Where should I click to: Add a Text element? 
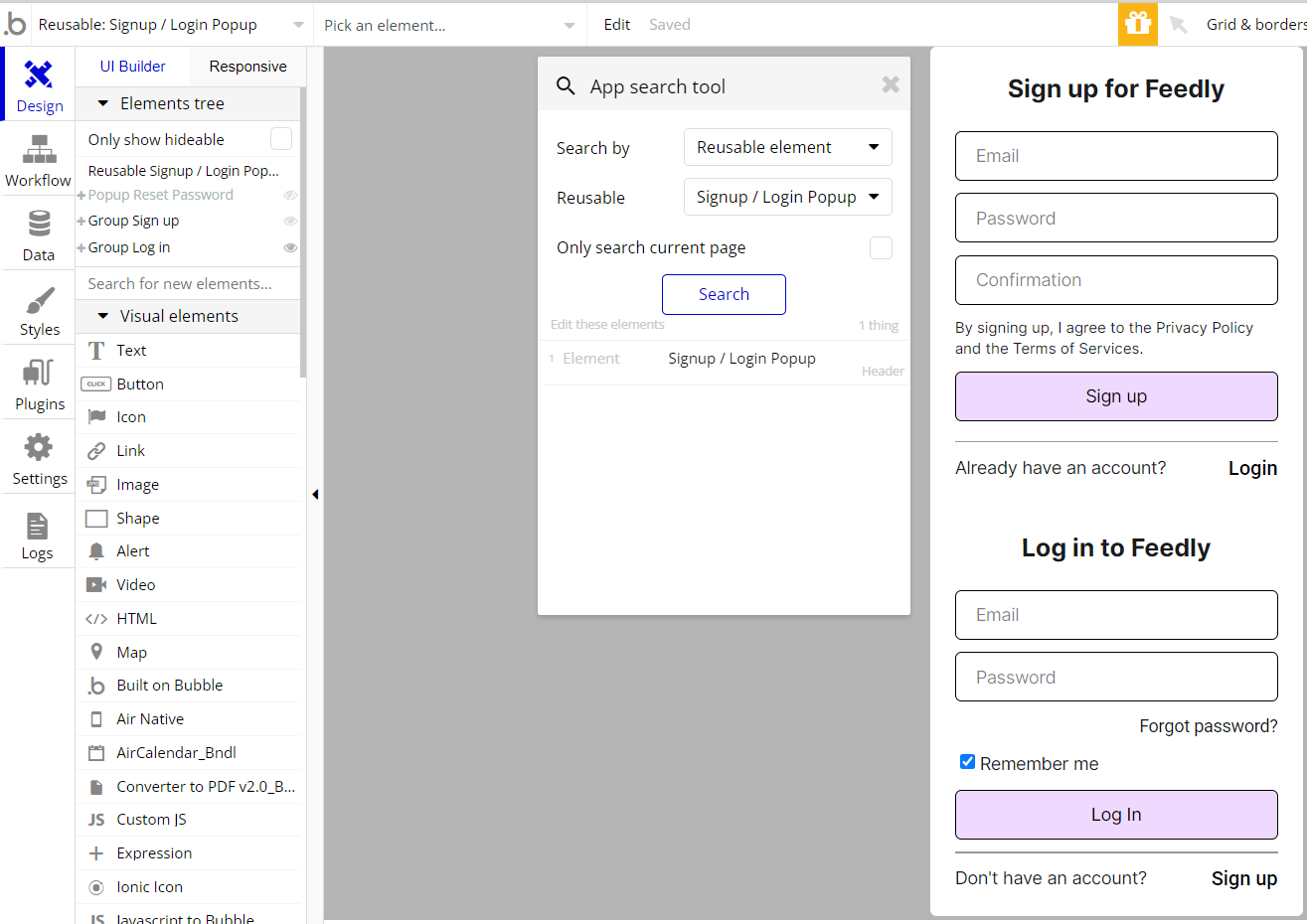[x=188, y=351]
